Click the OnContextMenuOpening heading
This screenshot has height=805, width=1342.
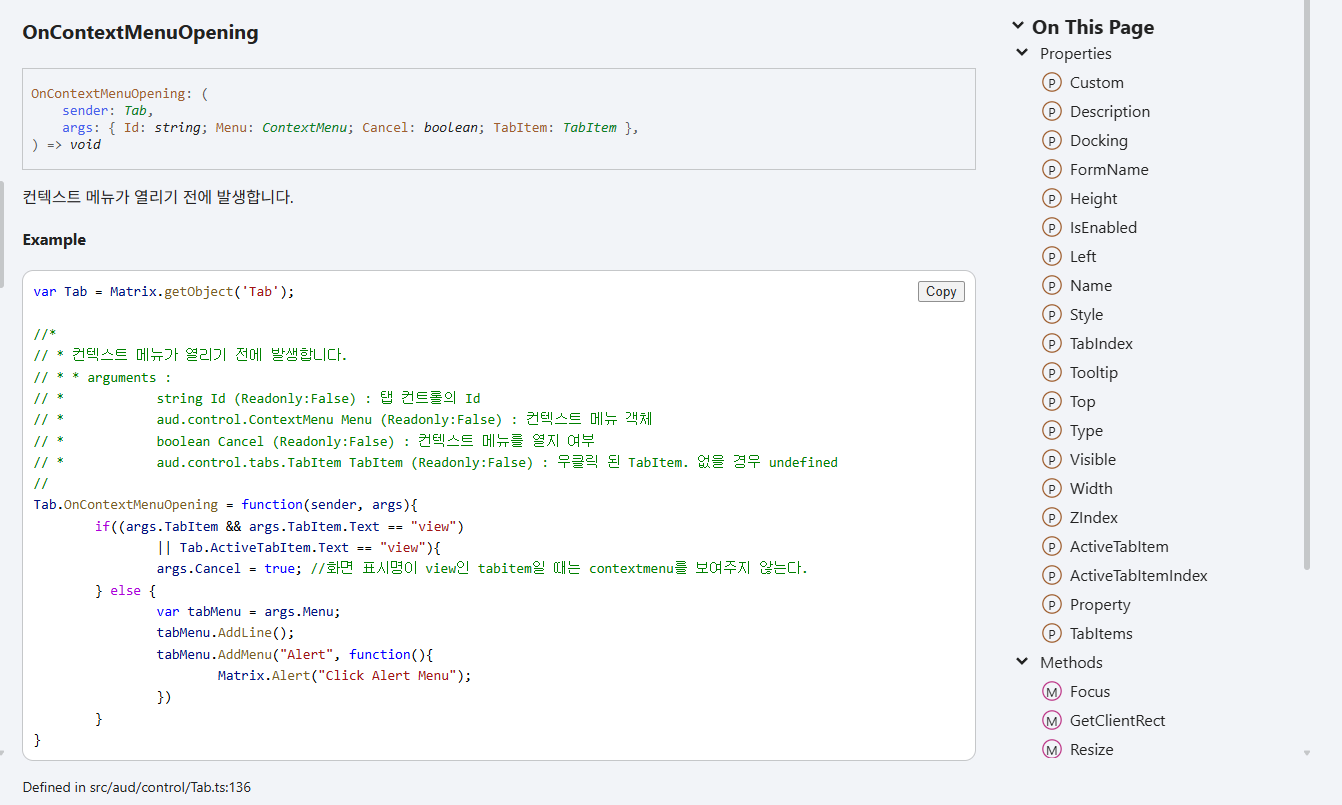click(140, 33)
